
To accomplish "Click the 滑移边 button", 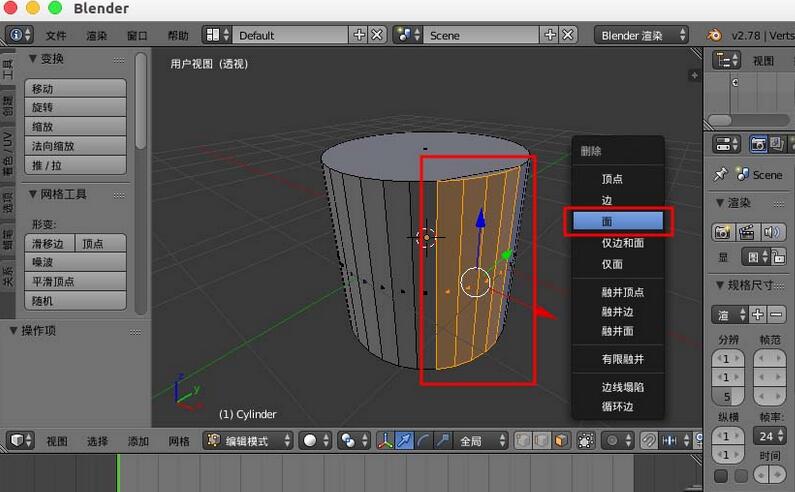I will [49, 243].
